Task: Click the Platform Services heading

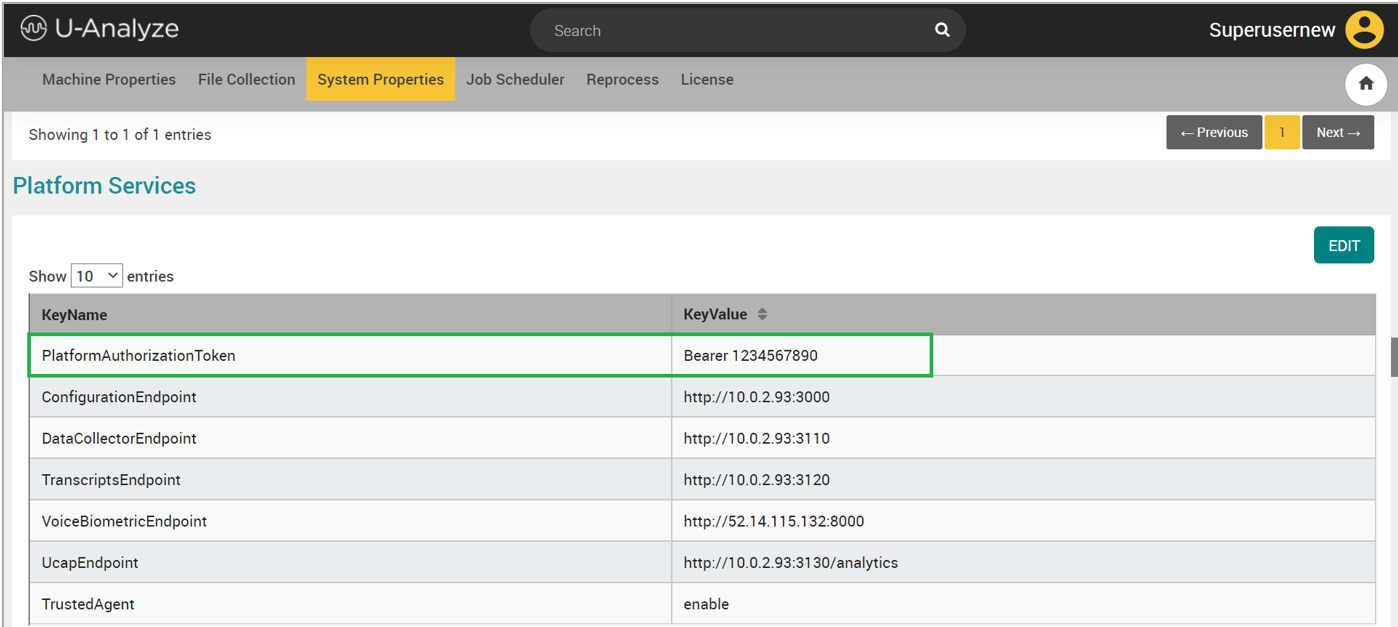Action: pos(104,186)
